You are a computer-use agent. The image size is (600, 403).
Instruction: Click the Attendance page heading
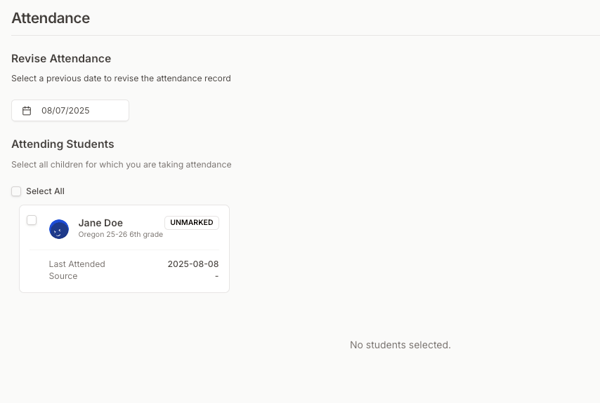[50, 18]
